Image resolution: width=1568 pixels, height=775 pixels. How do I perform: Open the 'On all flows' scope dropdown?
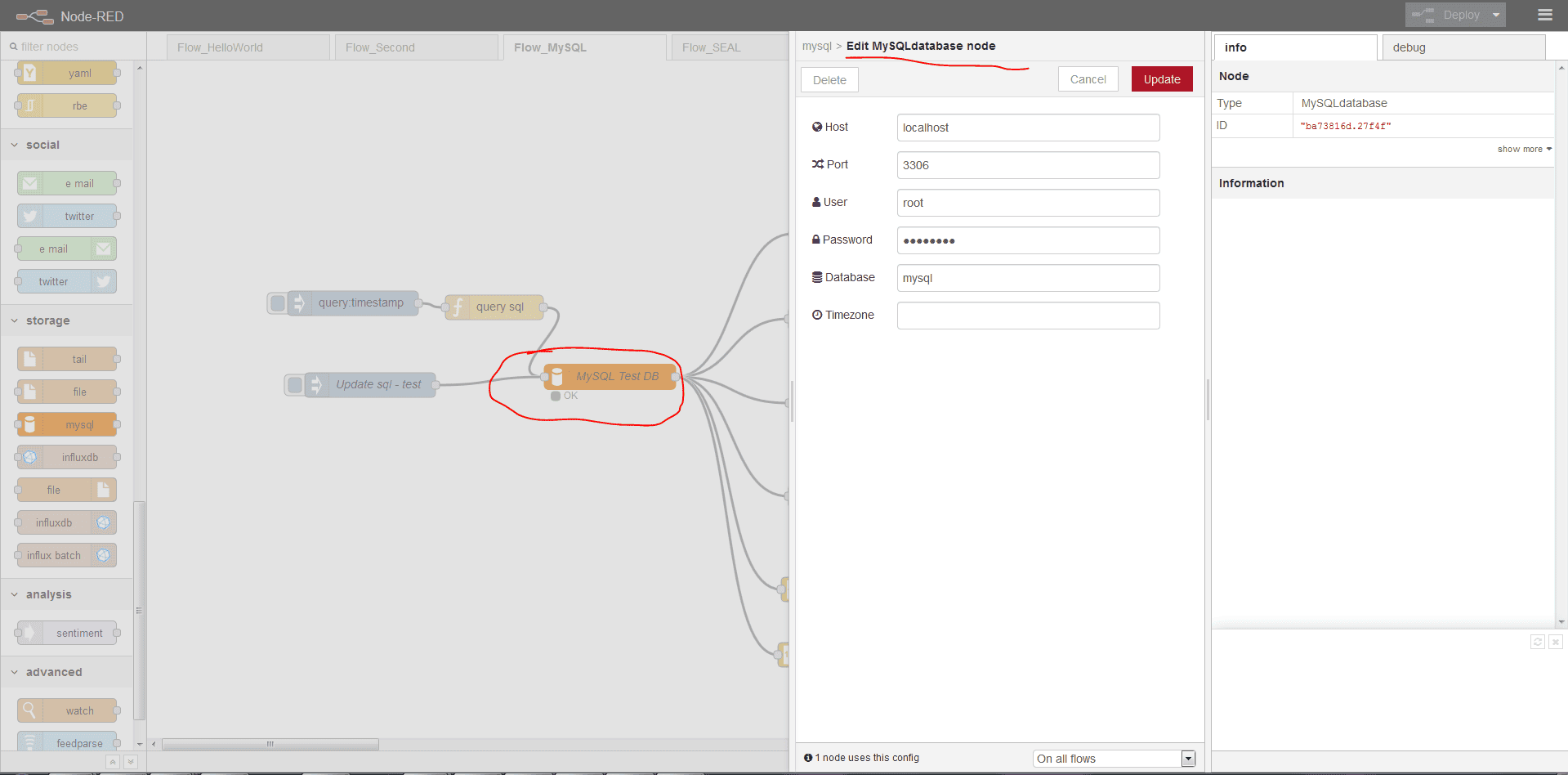(x=1114, y=759)
